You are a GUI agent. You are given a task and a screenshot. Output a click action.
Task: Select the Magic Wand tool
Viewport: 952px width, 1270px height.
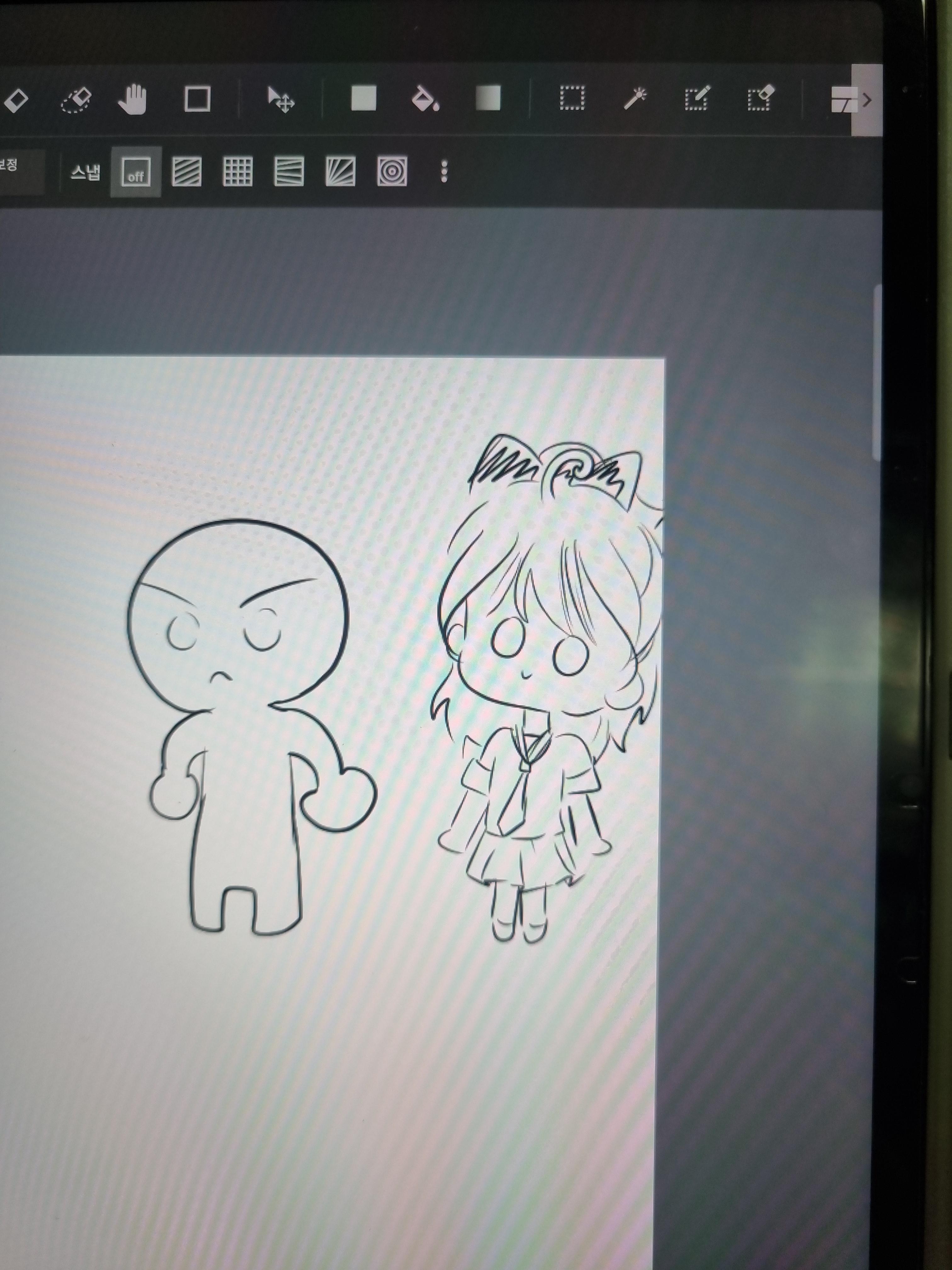point(635,98)
